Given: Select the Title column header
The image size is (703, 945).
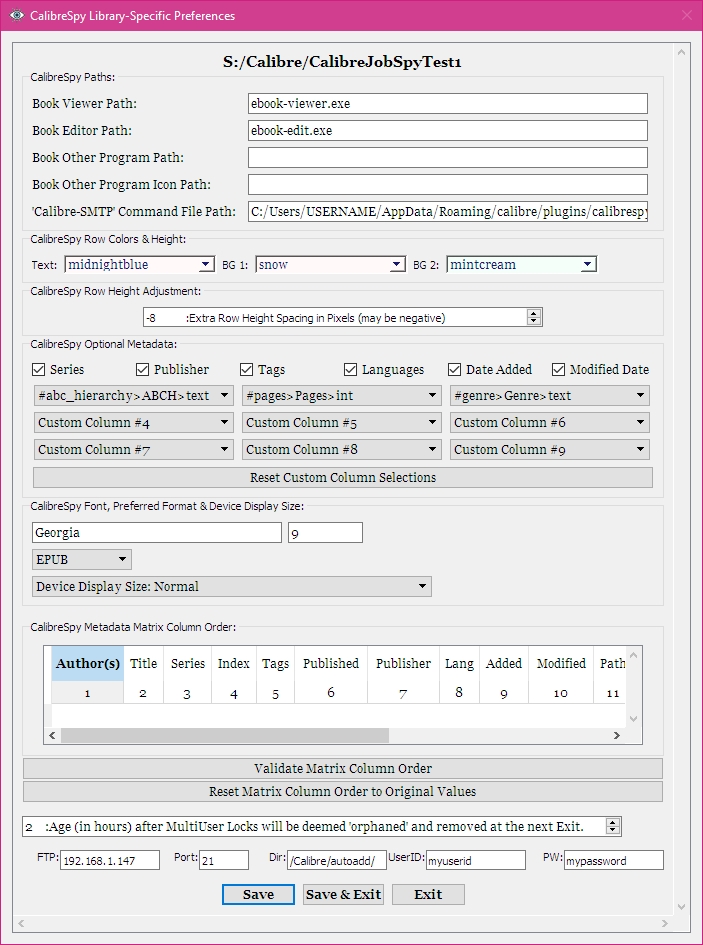Looking at the screenshot, I should 143,664.
